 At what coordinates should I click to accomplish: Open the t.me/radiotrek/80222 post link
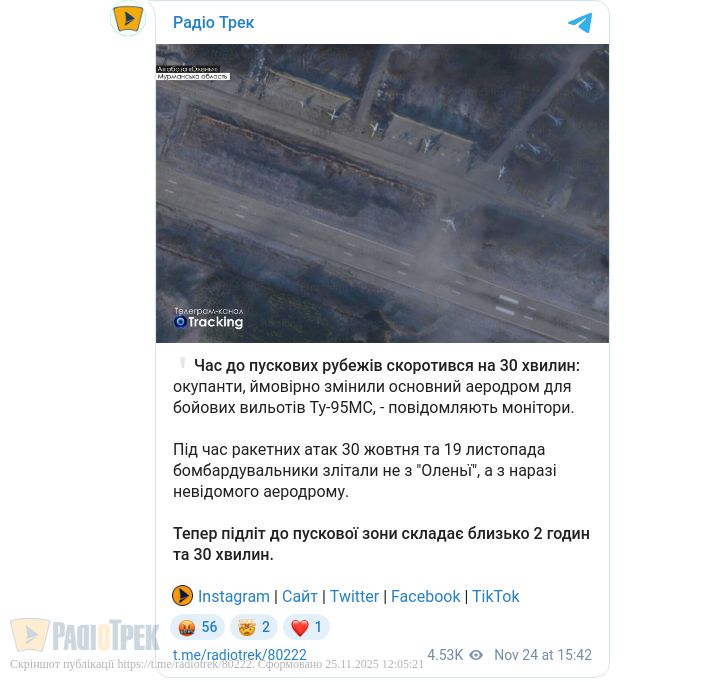(x=240, y=654)
